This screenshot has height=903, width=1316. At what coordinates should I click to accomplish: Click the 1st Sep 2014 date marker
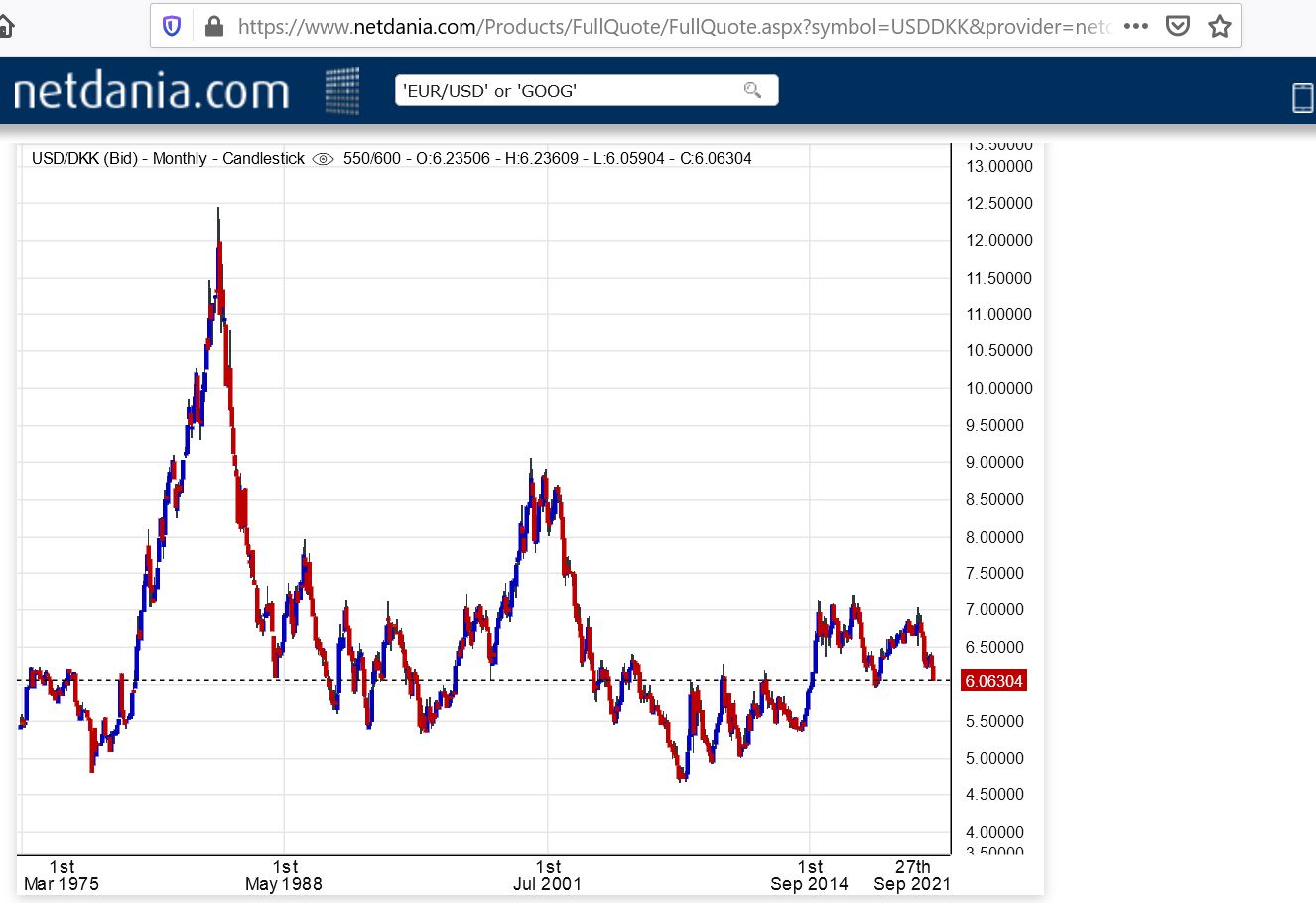coord(809,875)
